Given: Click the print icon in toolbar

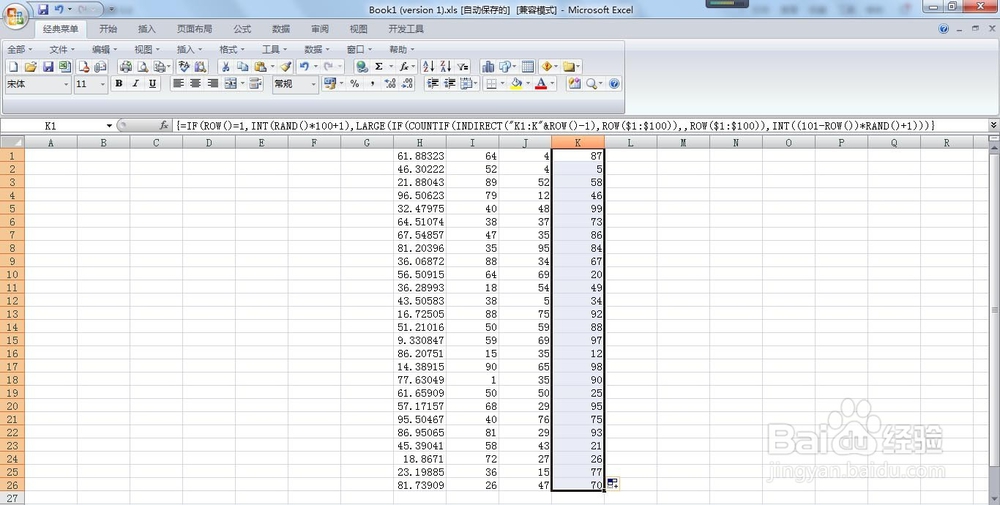Looking at the screenshot, I should click(126, 66).
